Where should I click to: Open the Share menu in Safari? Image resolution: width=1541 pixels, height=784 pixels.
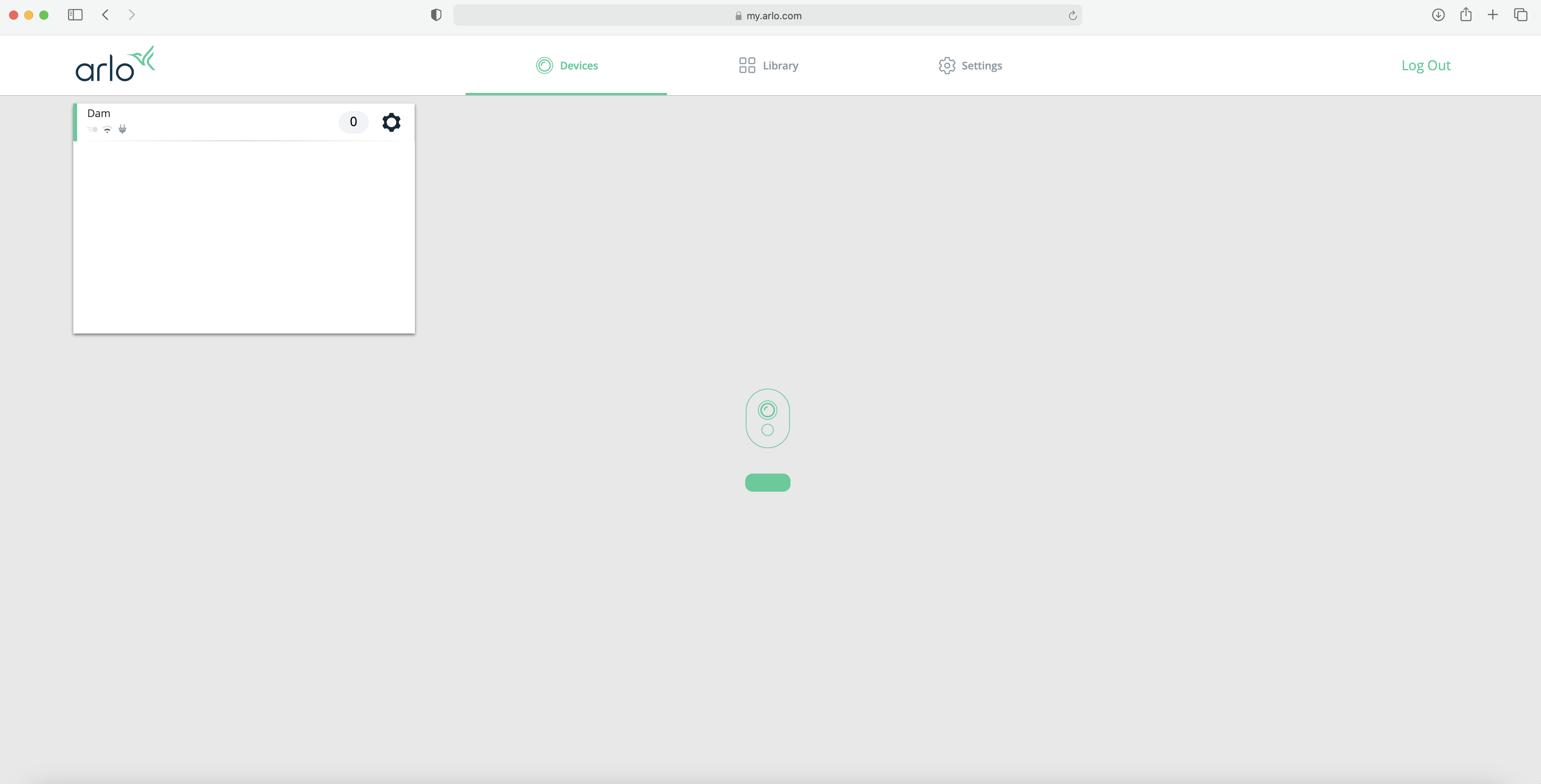click(x=1466, y=15)
